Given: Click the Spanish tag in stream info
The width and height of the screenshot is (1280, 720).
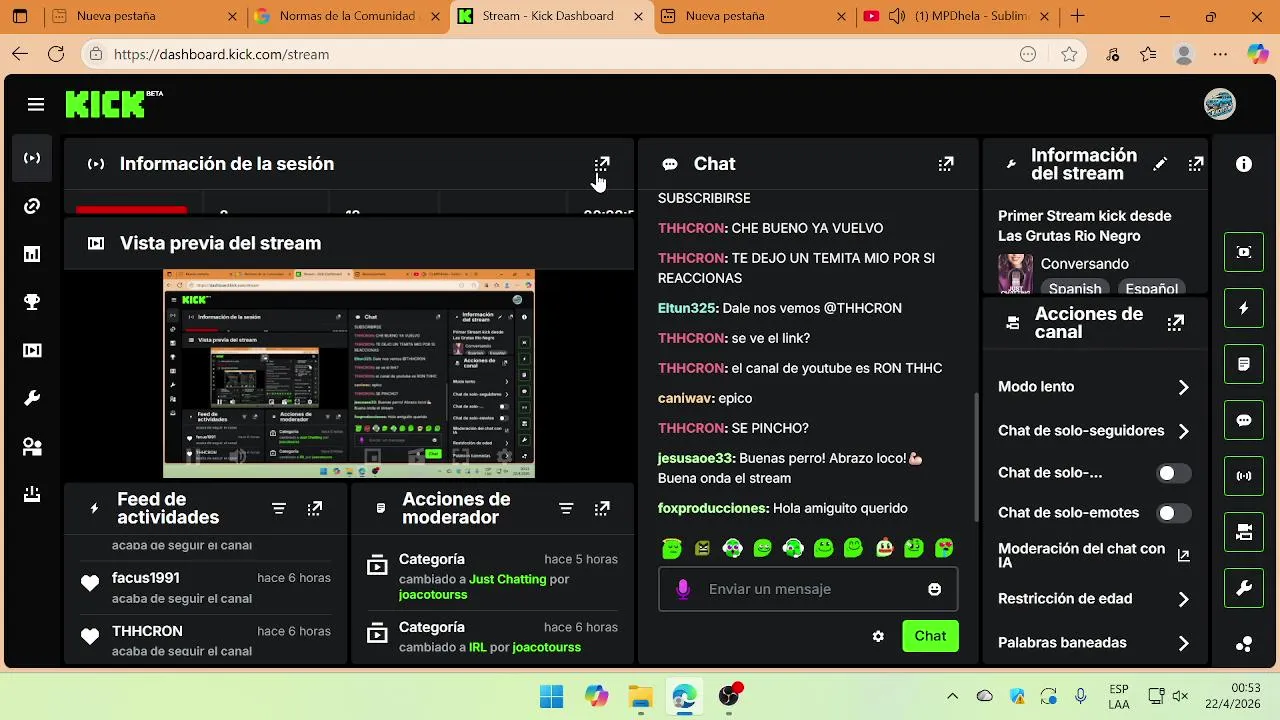Looking at the screenshot, I should [1075, 288].
